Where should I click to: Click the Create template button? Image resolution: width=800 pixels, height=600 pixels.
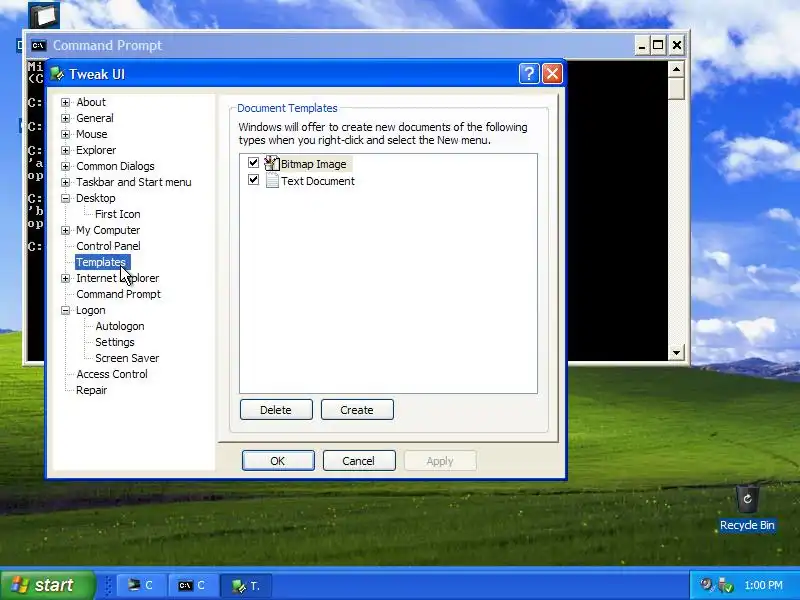click(x=357, y=410)
